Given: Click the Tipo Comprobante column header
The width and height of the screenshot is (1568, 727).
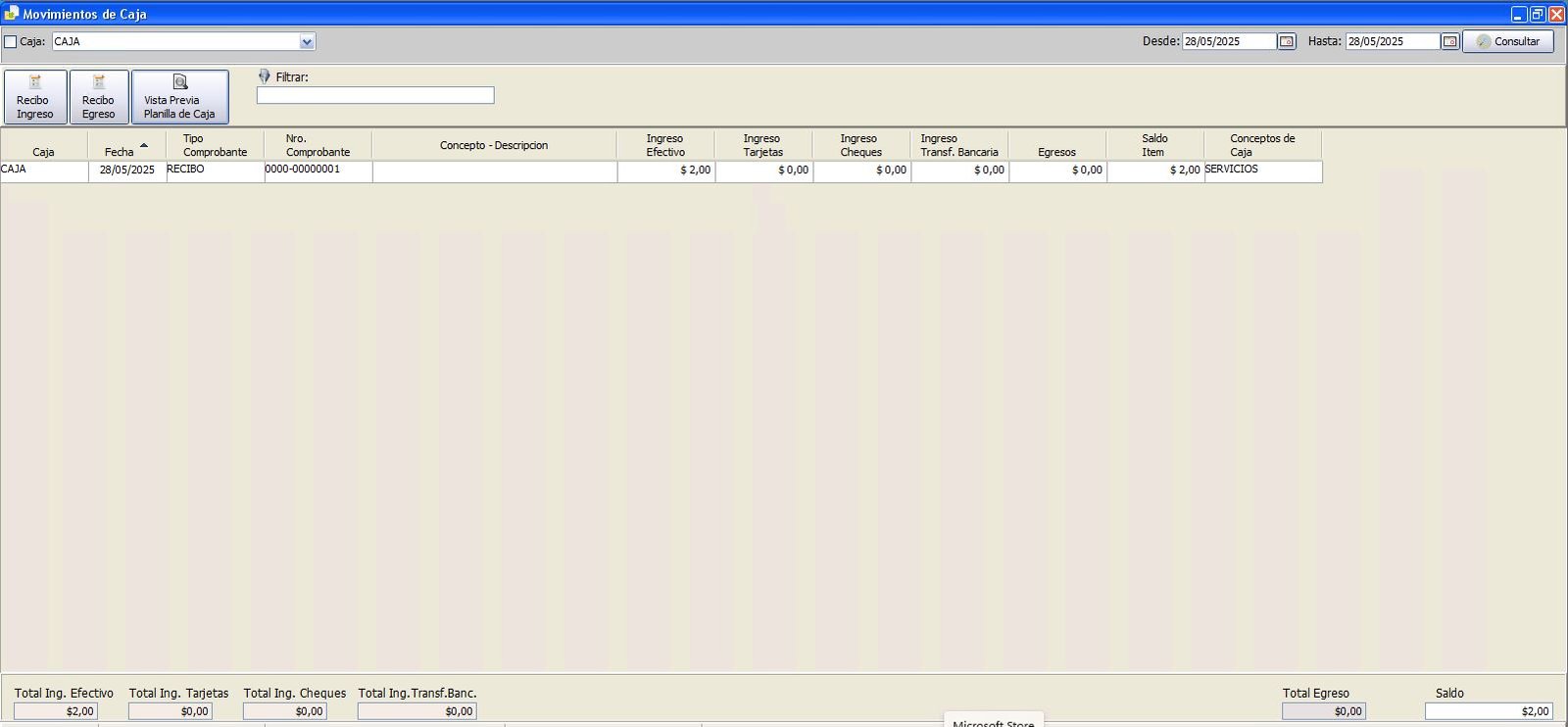Looking at the screenshot, I should (215, 145).
